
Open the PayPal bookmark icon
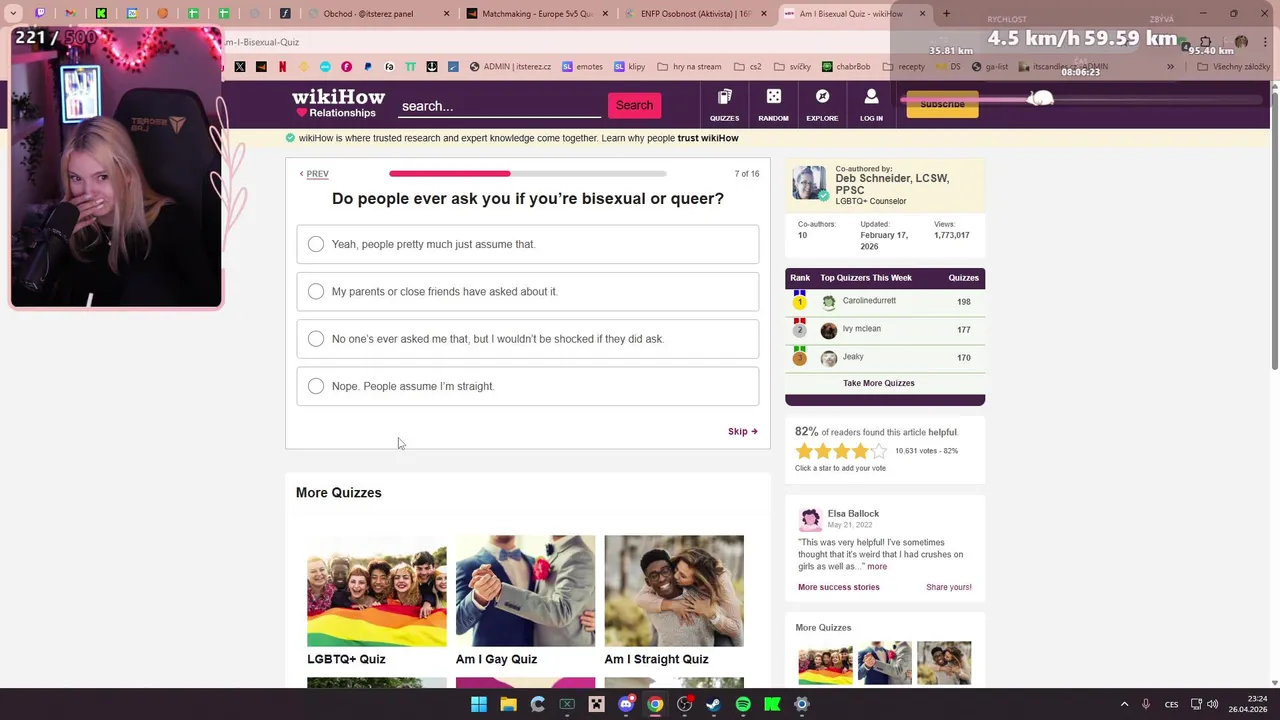[368, 67]
